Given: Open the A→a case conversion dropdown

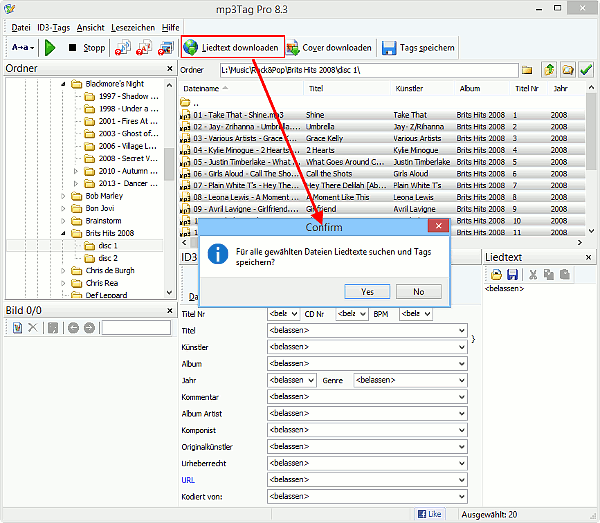Looking at the screenshot, I should 23,48.
